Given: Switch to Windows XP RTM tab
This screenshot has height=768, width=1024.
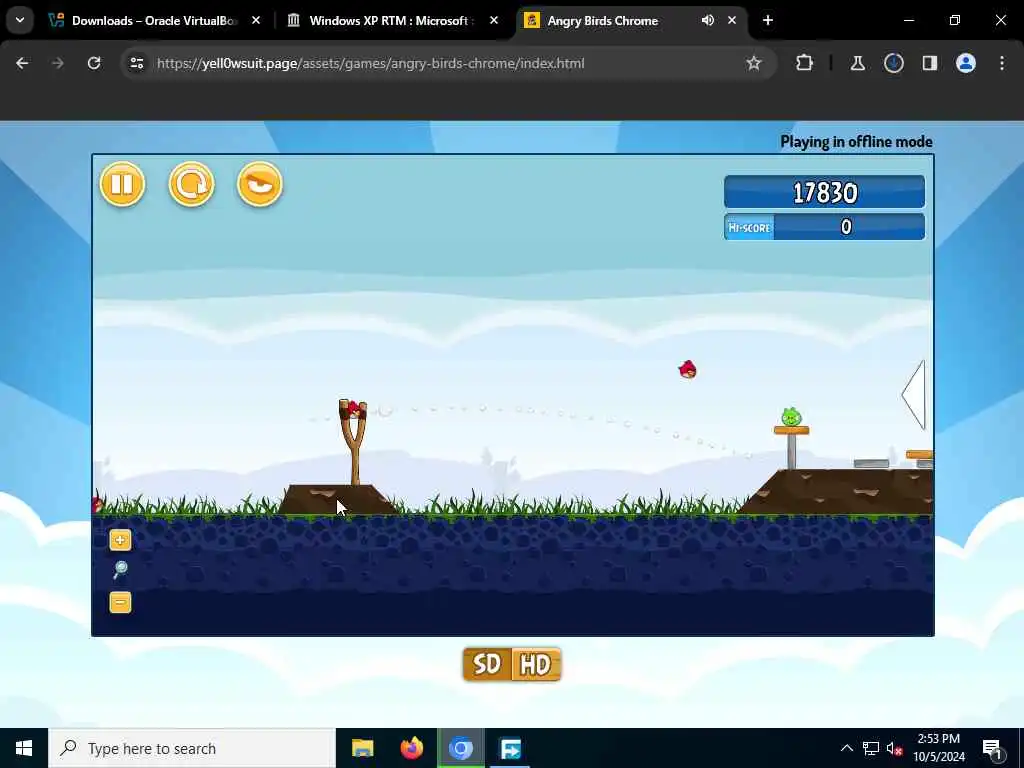Looking at the screenshot, I should pyautogui.click(x=392, y=21).
